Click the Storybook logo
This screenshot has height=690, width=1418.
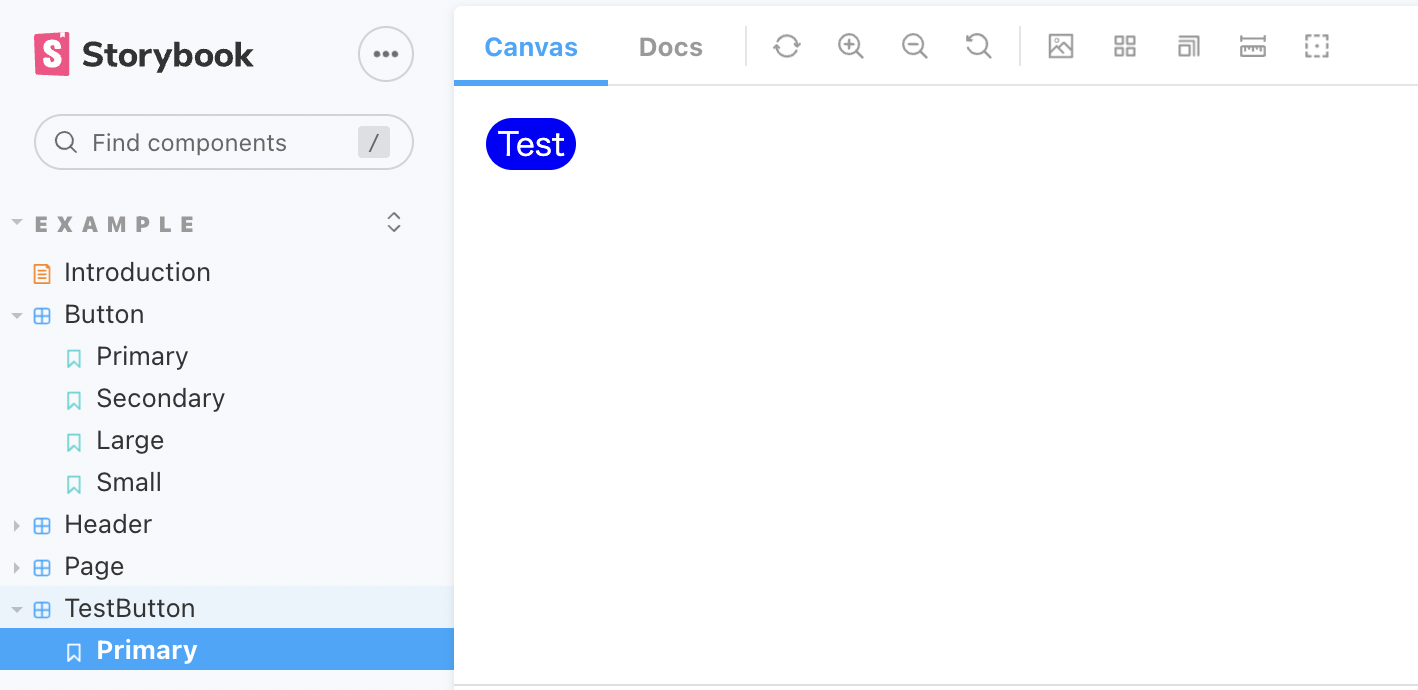pos(144,54)
